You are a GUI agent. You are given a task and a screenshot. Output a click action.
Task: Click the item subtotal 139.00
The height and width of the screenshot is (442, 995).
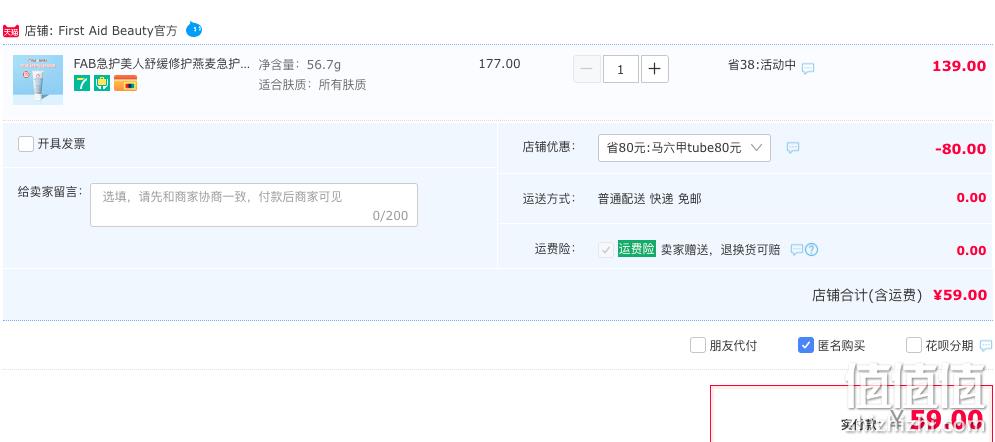[959, 67]
